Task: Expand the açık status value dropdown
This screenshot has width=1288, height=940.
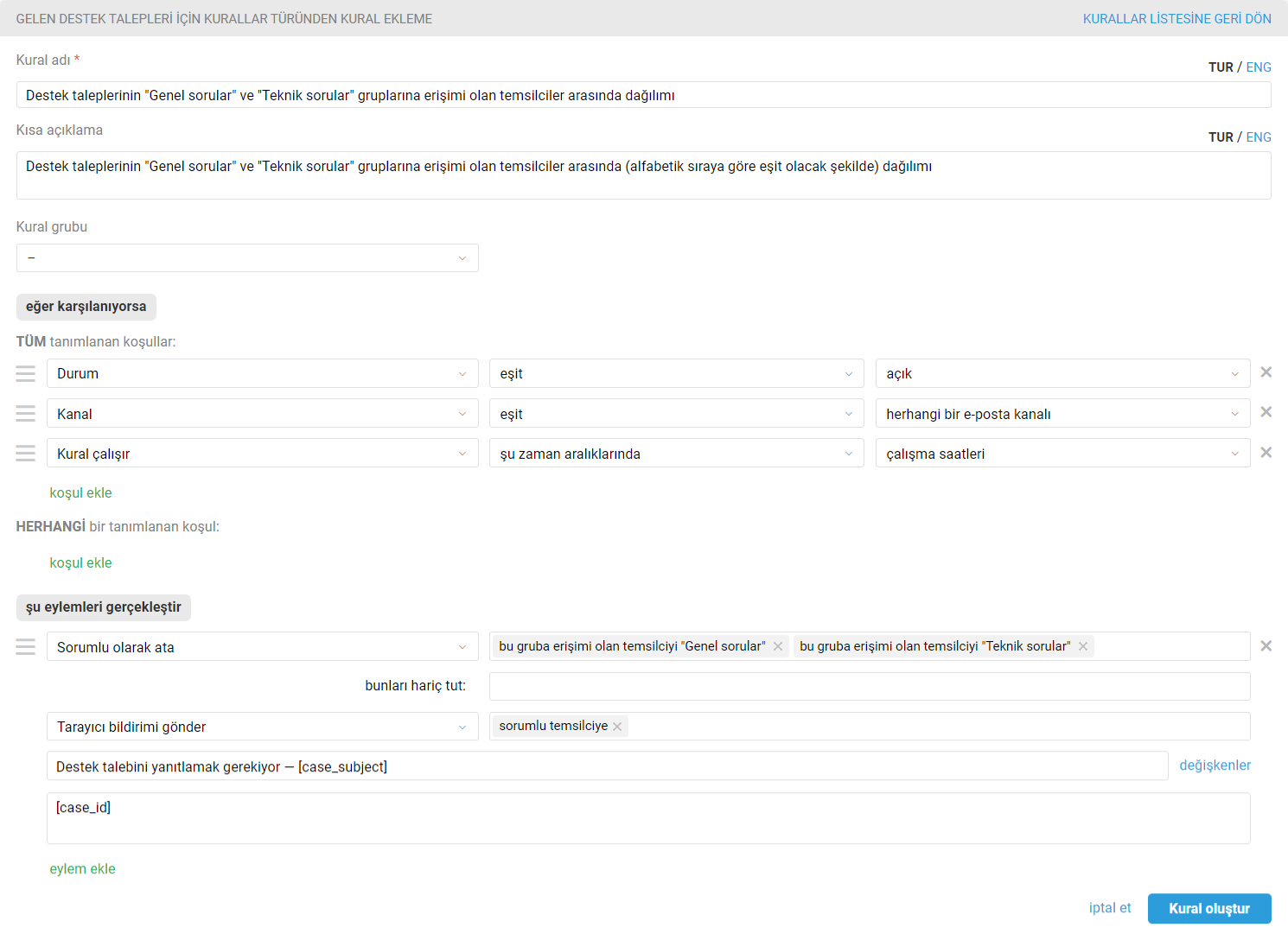Action: (x=1062, y=373)
